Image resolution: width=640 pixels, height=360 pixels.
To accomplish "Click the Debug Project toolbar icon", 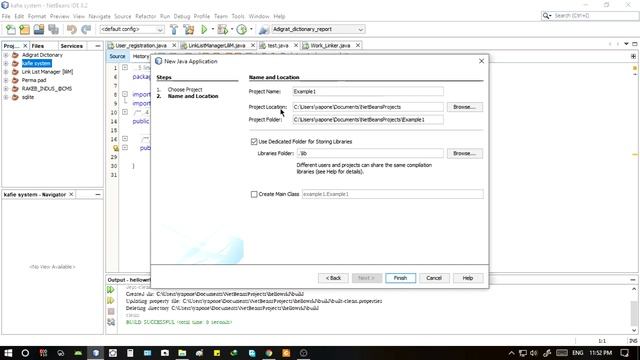I will click(x=223, y=29).
